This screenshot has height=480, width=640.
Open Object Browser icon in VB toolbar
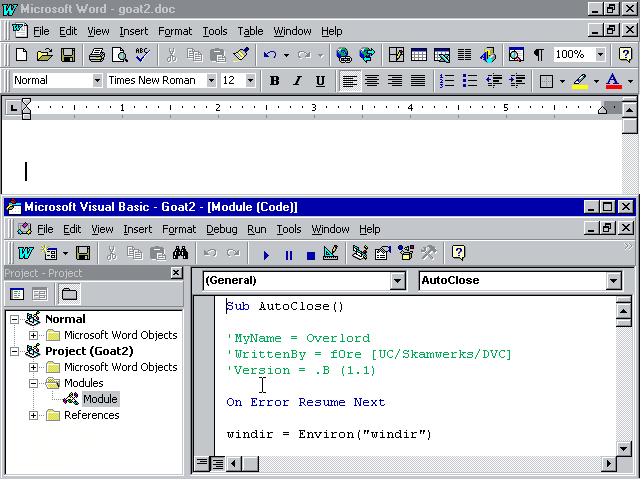[406, 253]
